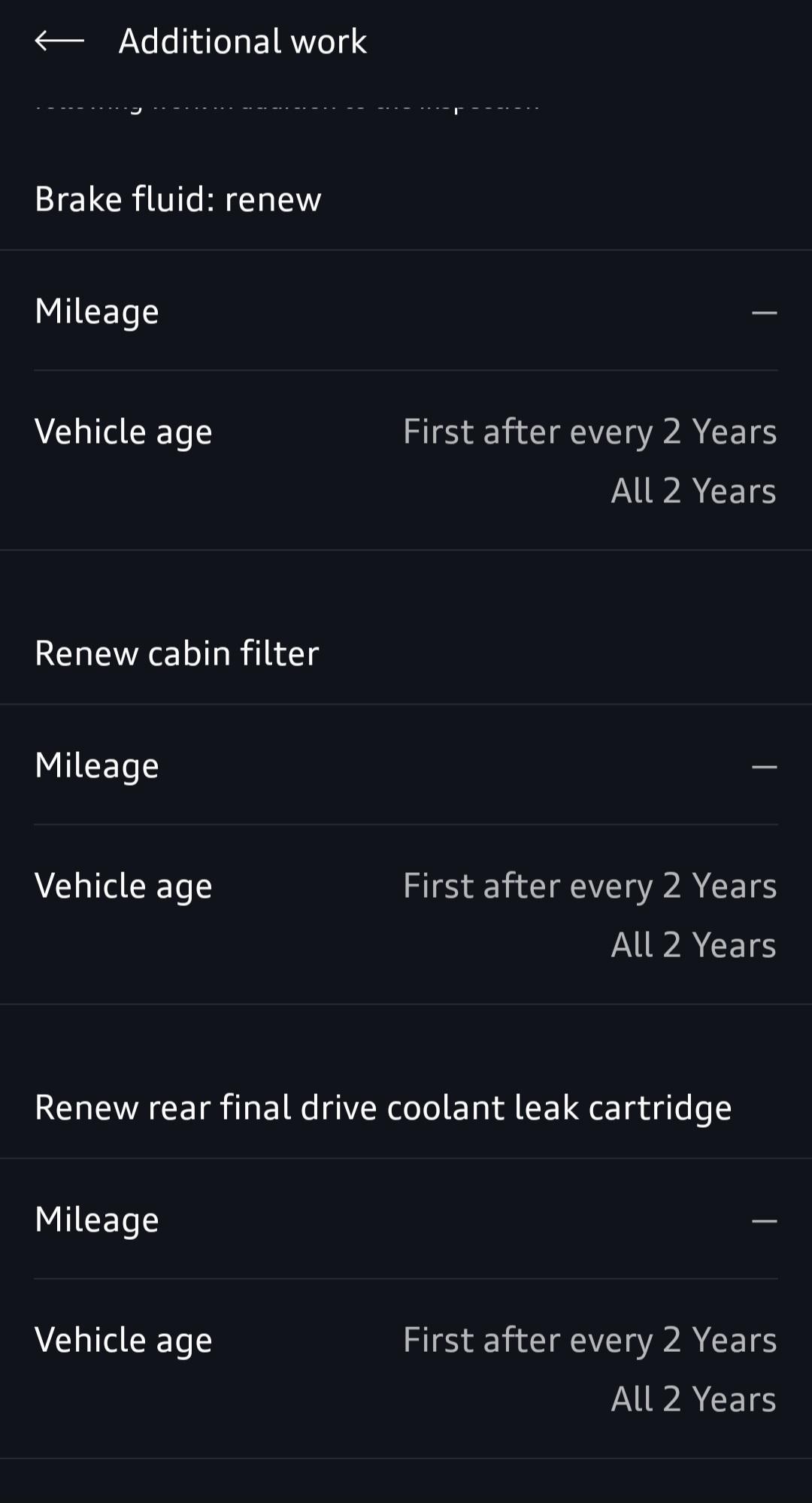Select Mileage label under rear final drive cartridge

coord(97,1220)
